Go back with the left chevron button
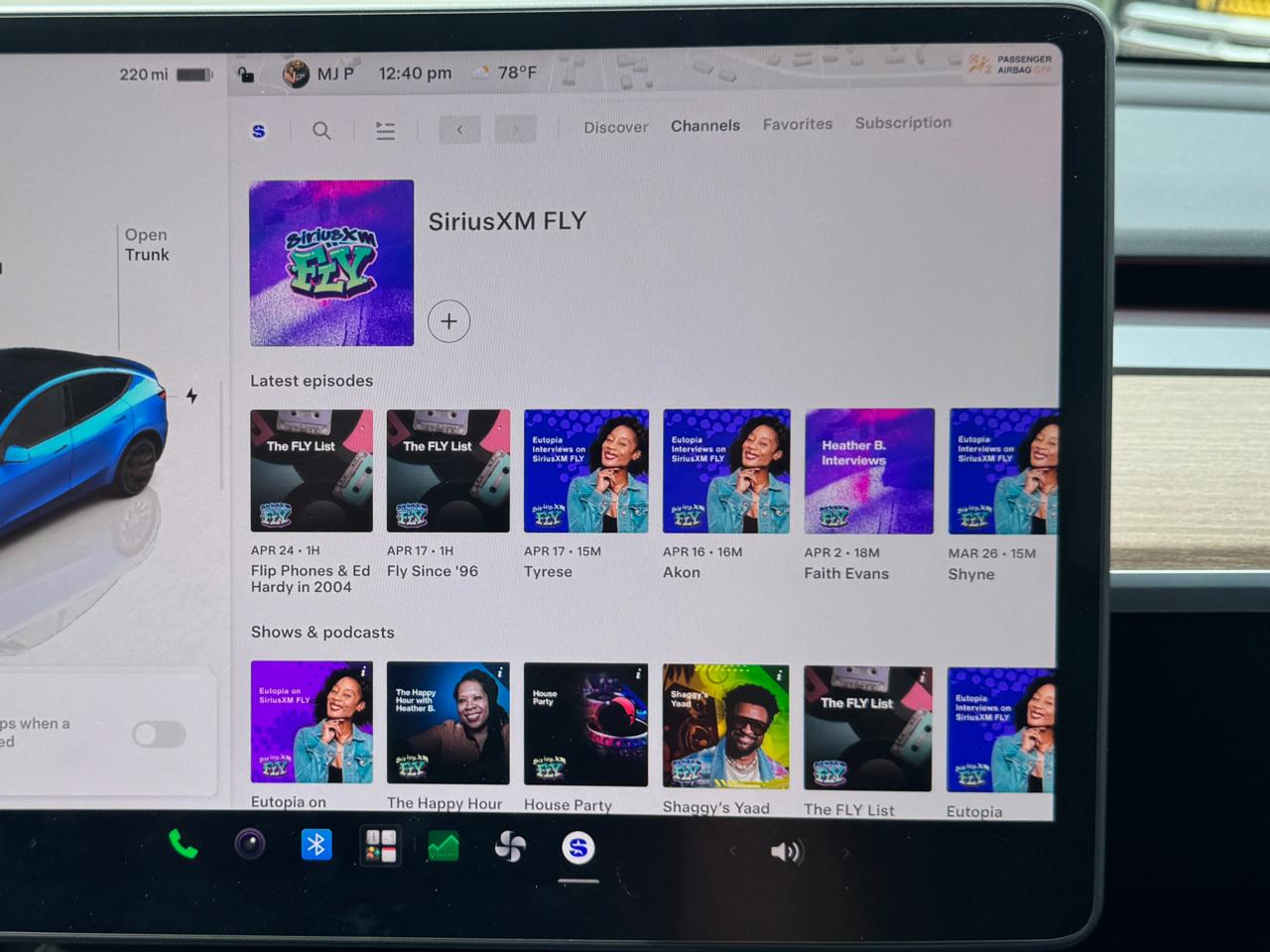 click(x=459, y=130)
